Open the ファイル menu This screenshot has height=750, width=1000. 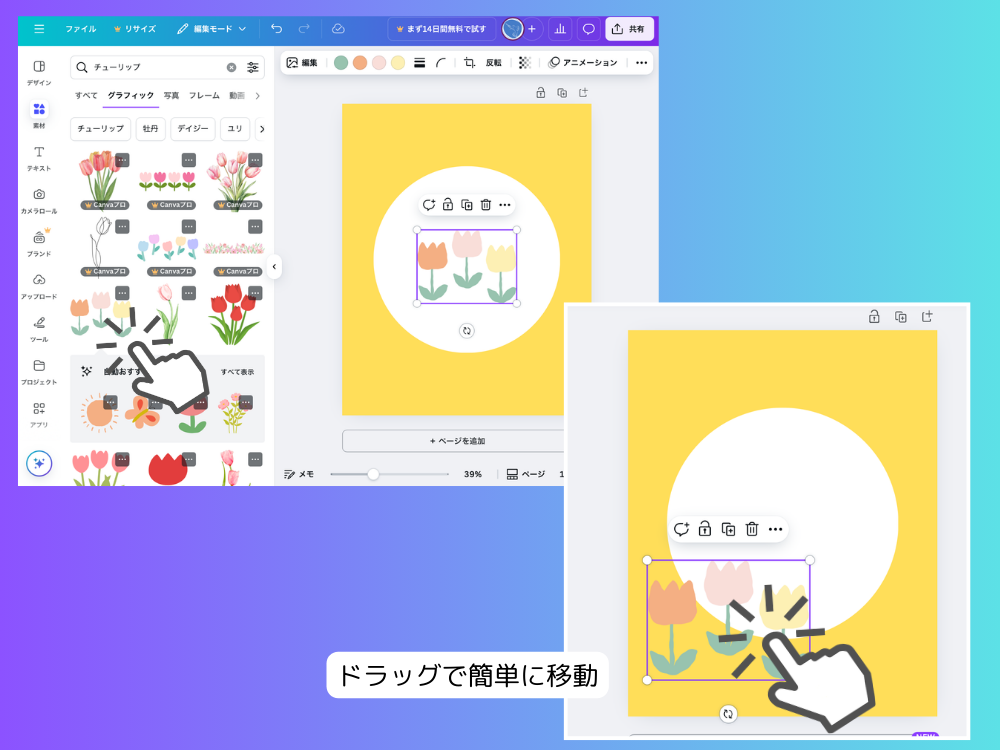[81, 29]
